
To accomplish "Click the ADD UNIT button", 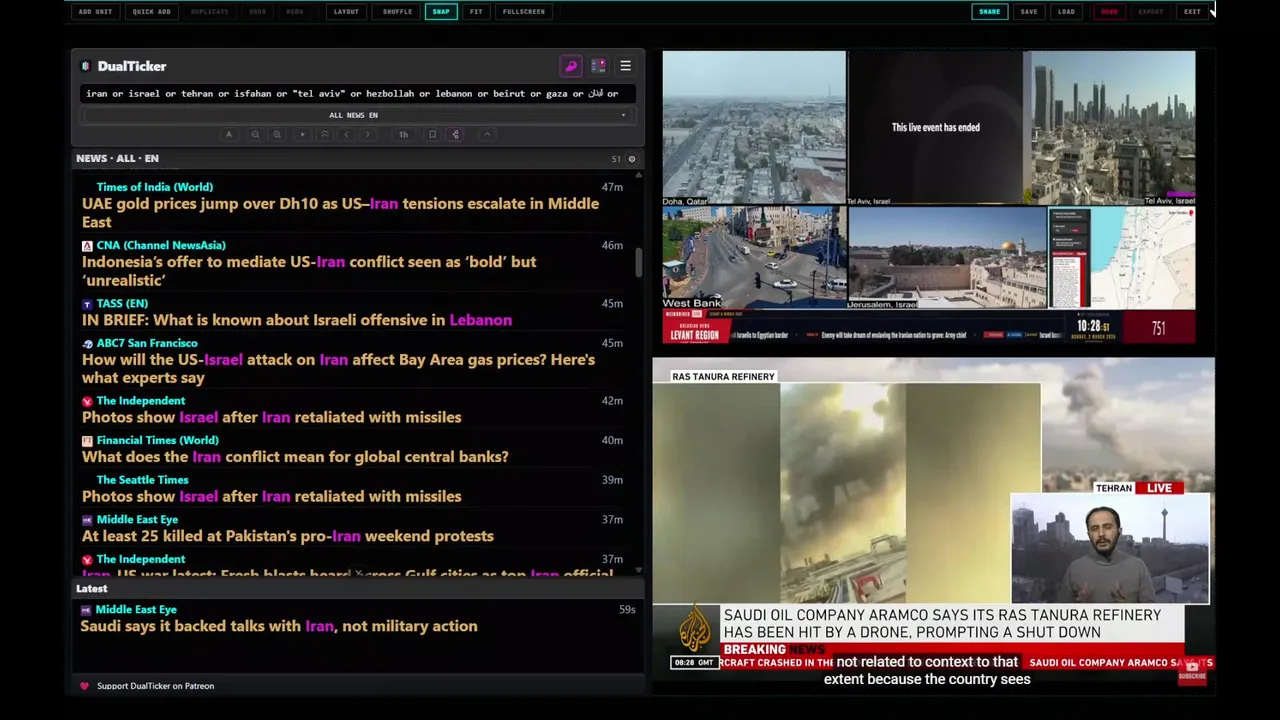I will [95, 12].
